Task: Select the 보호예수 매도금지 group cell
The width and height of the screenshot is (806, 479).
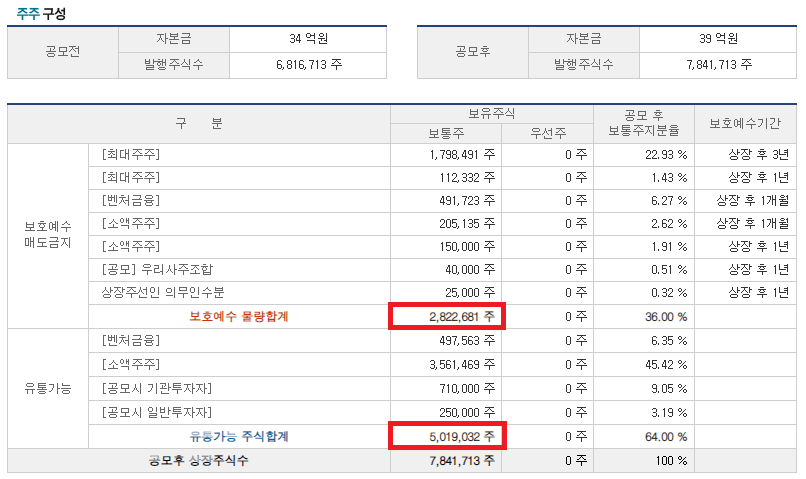Action: pos(48,235)
